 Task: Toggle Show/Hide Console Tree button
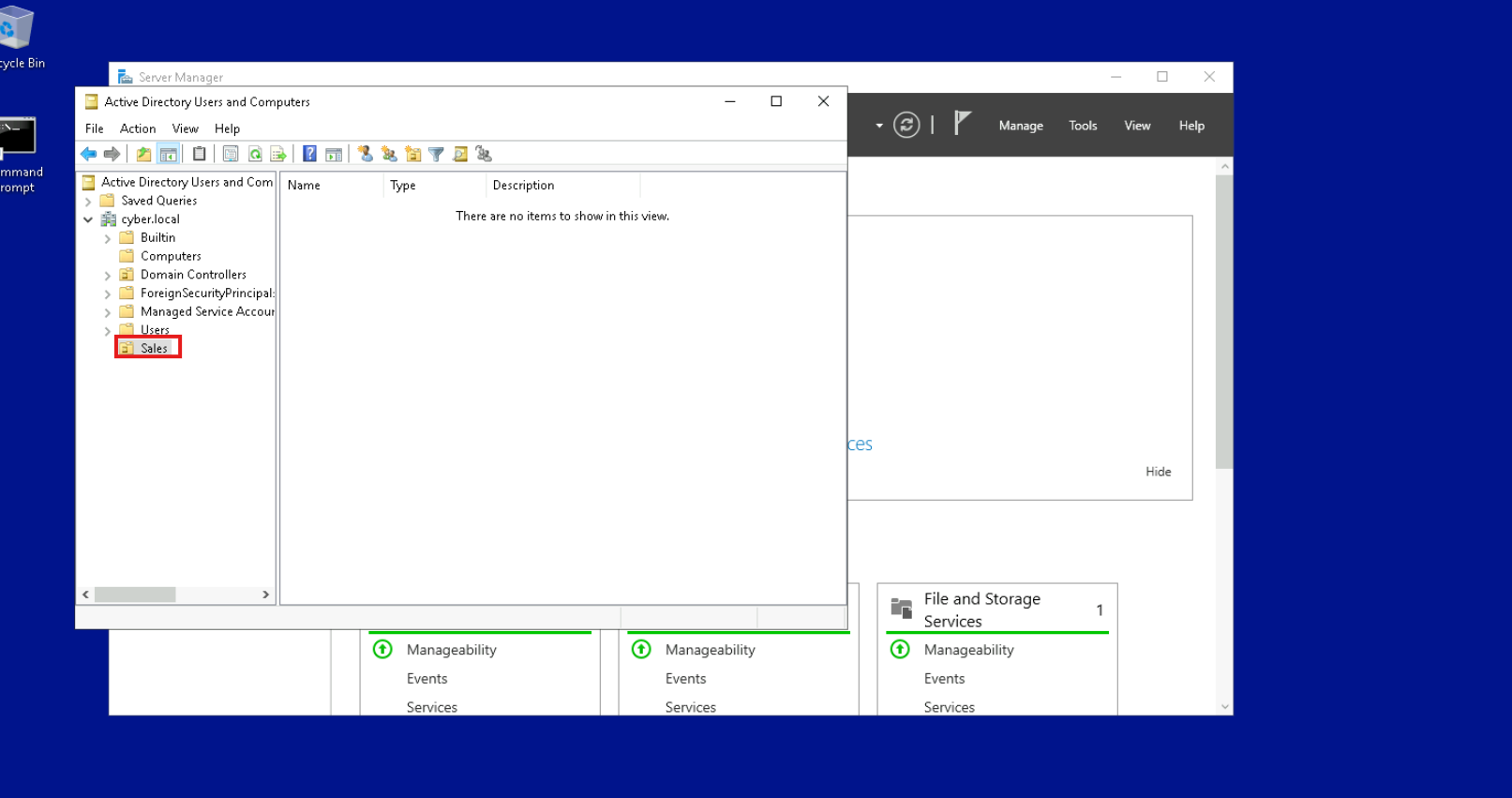[168, 154]
